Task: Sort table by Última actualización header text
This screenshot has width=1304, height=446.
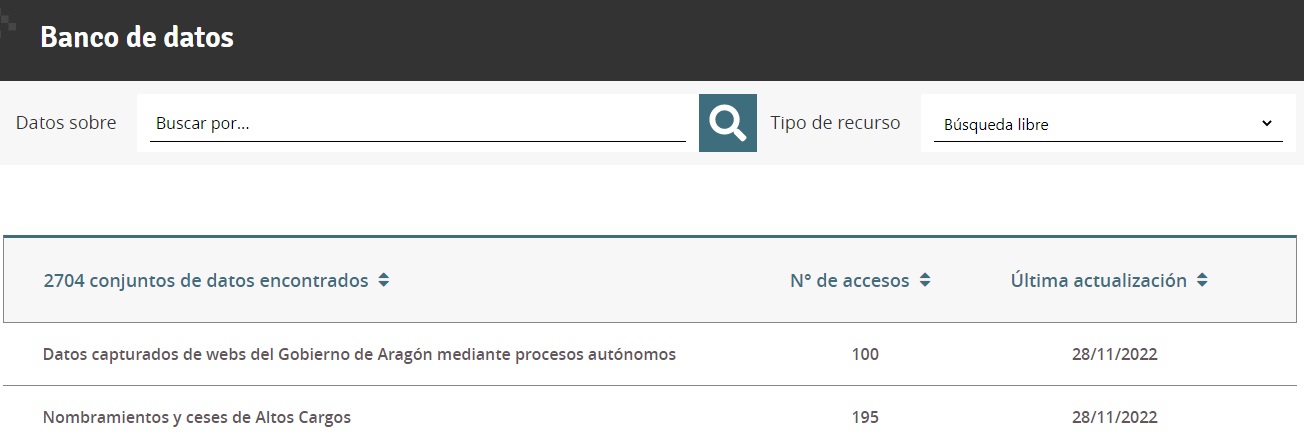Action: 1099,281
